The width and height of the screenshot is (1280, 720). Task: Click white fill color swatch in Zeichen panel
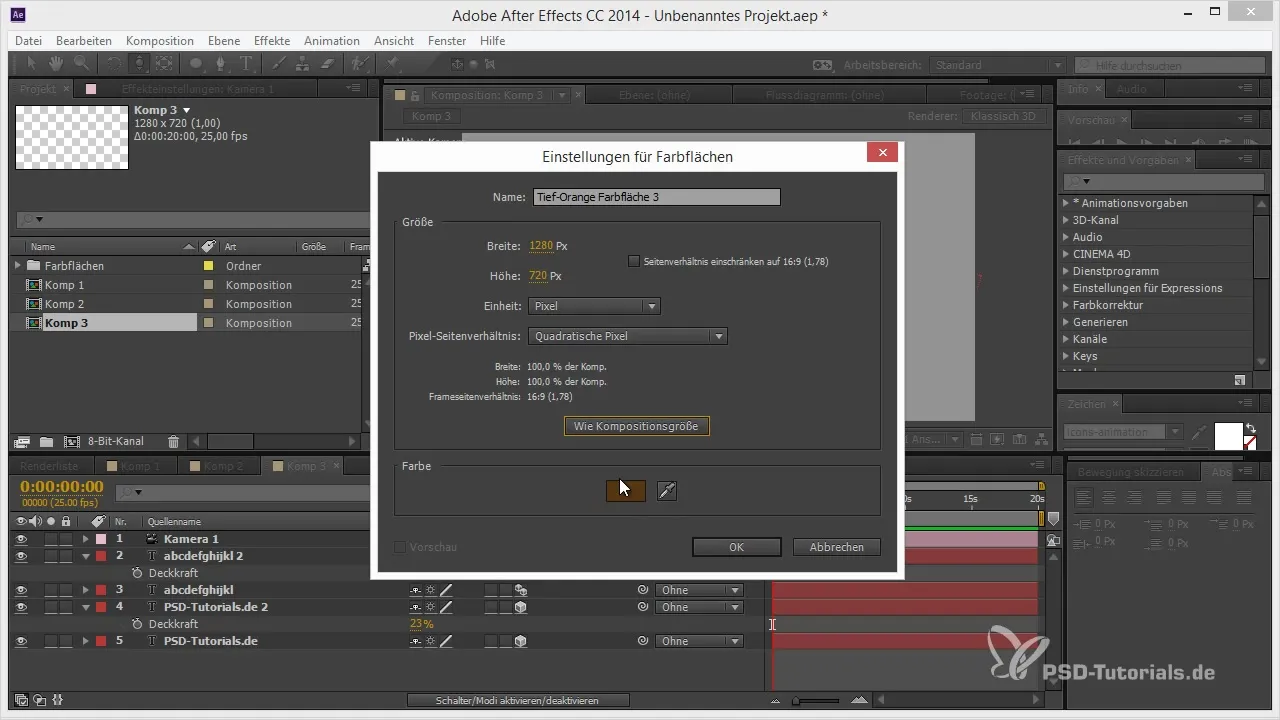pyautogui.click(x=1228, y=436)
